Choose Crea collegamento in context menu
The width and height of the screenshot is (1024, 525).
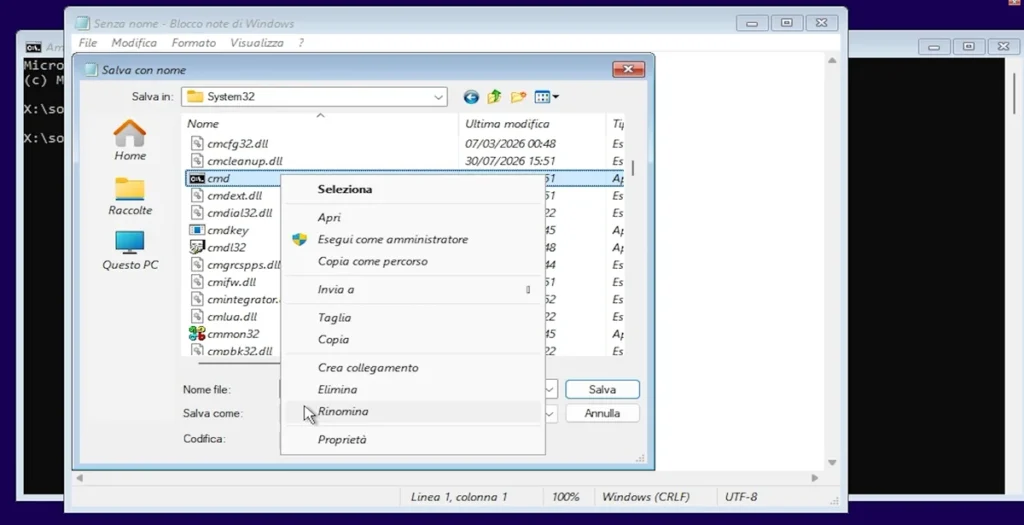[412, 368]
